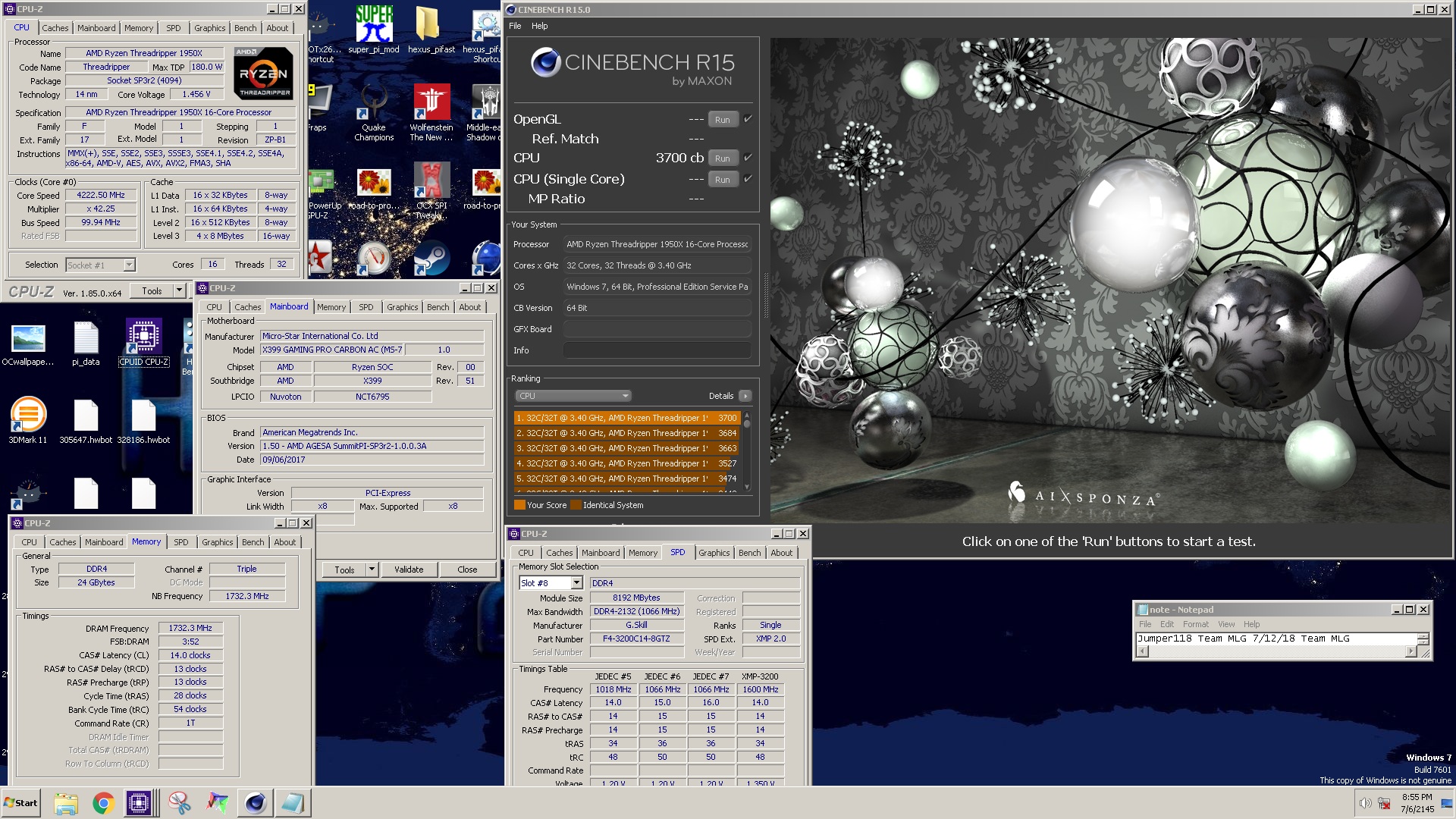Click Tools button in CPU-Z CPU window
Viewport: 1456px width, 819px height.
click(x=152, y=290)
